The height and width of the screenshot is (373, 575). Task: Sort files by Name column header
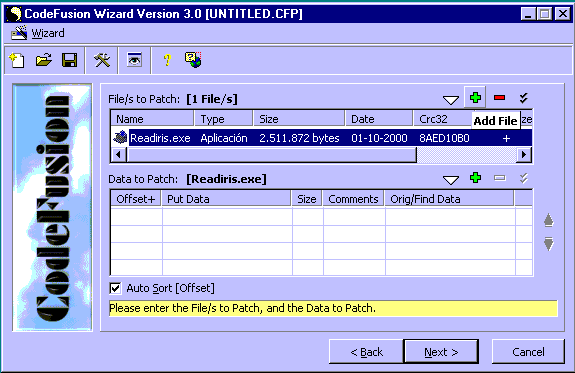point(152,119)
